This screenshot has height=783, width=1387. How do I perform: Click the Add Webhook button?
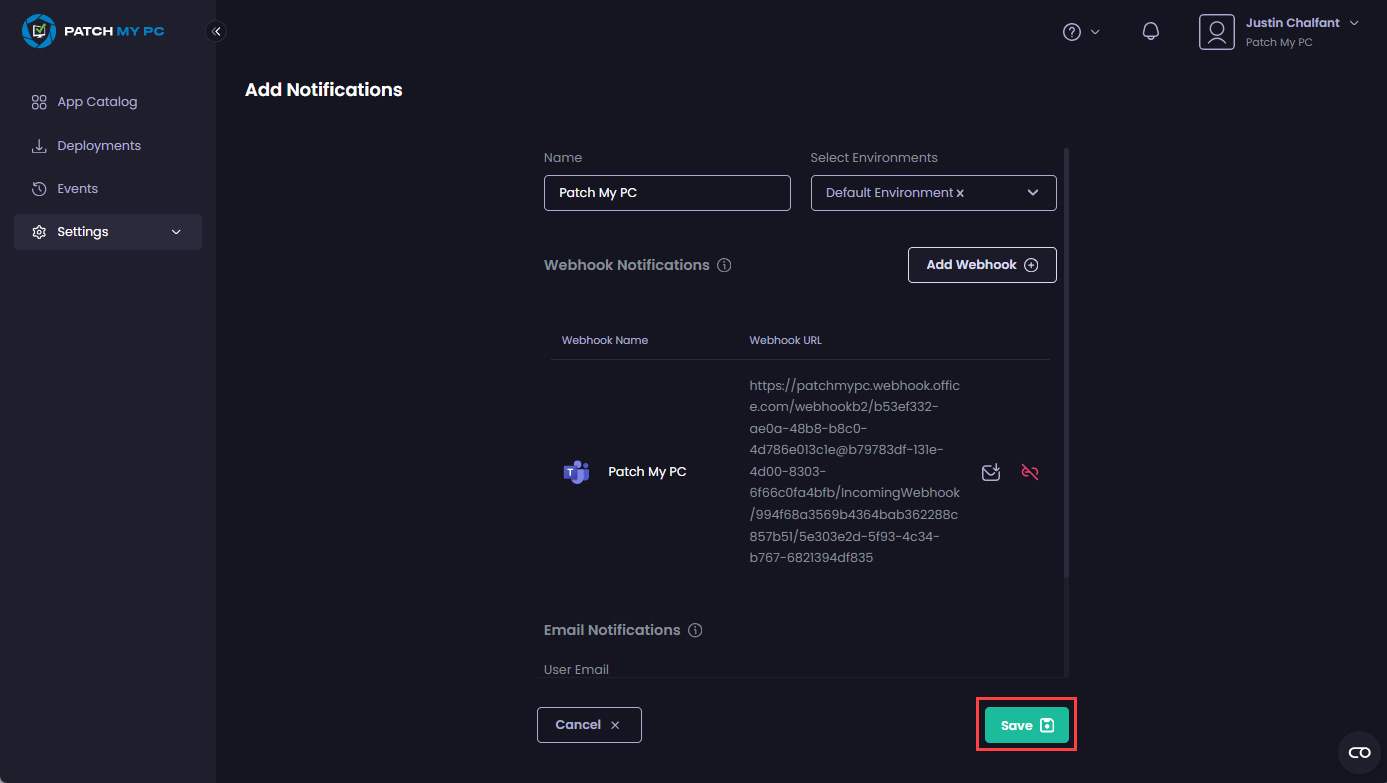(x=981, y=265)
